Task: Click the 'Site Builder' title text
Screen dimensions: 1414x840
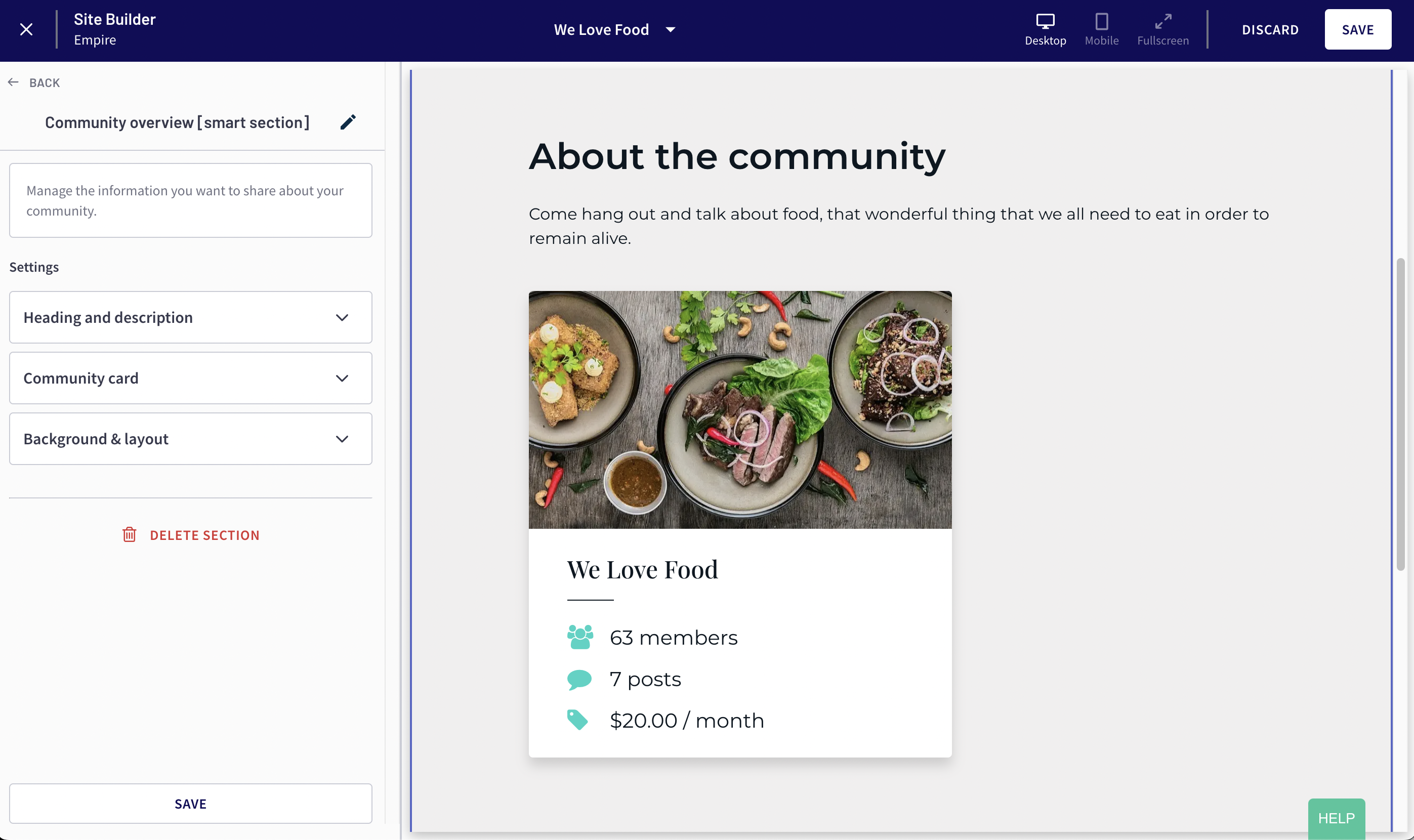Action: pos(114,19)
